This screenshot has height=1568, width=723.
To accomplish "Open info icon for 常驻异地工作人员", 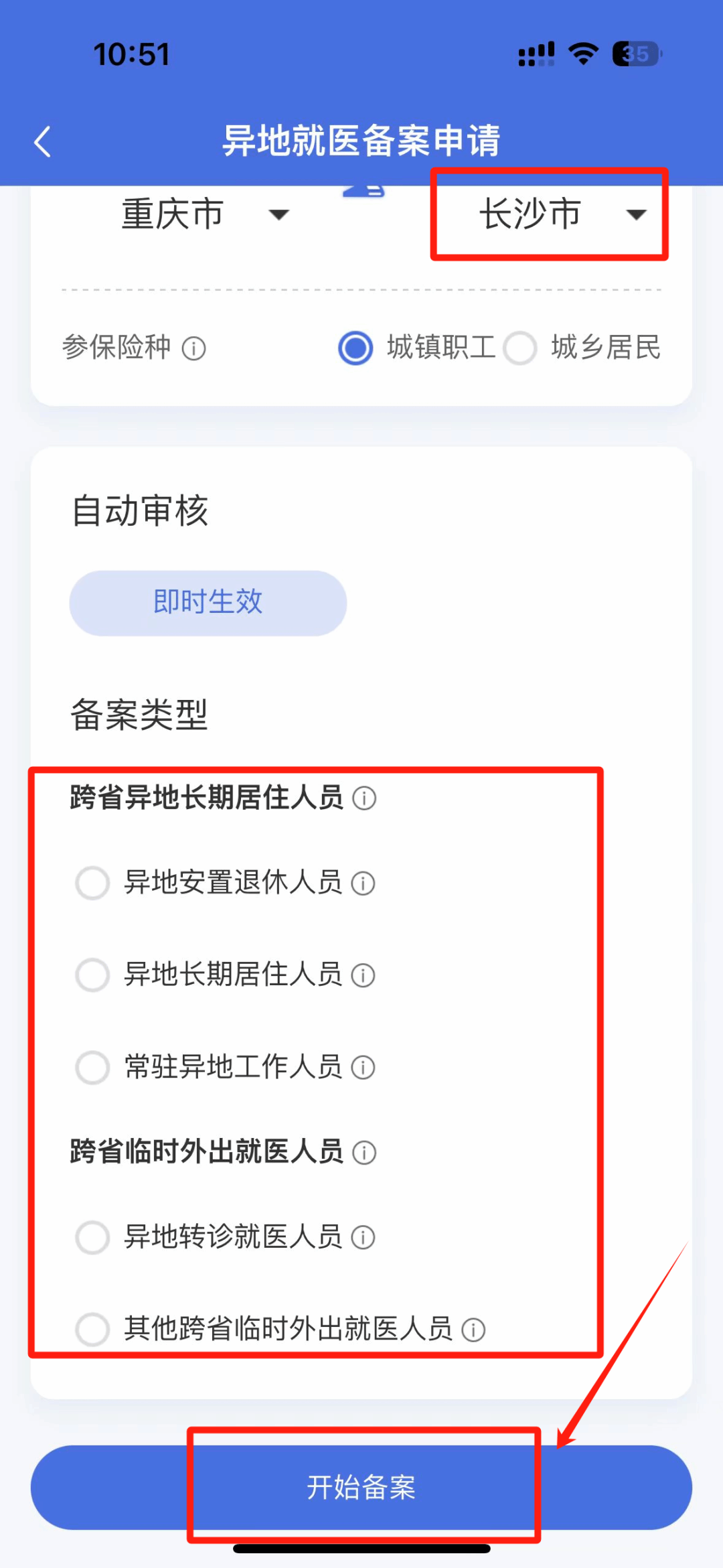I will pyautogui.click(x=364, y=1067).
